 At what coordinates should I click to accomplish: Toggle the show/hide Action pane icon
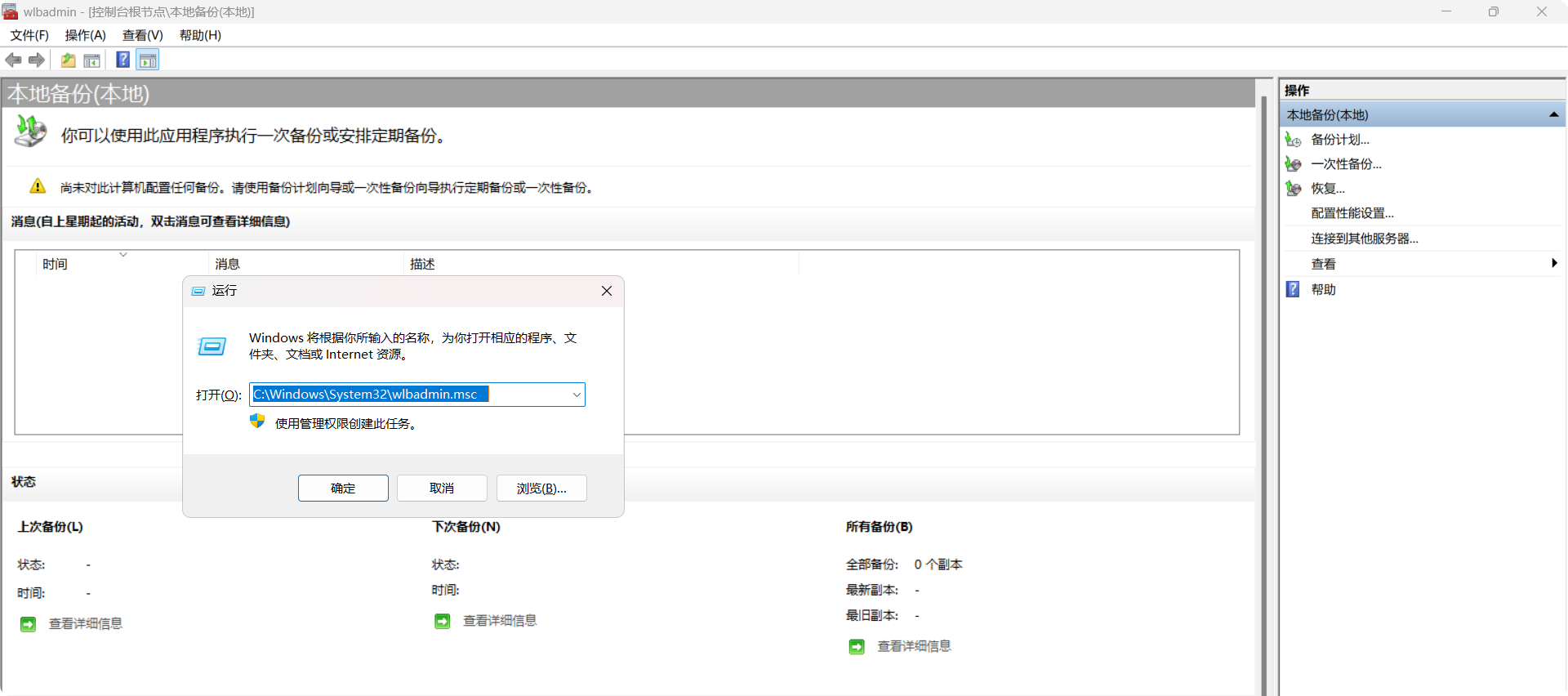click(148, 60)
